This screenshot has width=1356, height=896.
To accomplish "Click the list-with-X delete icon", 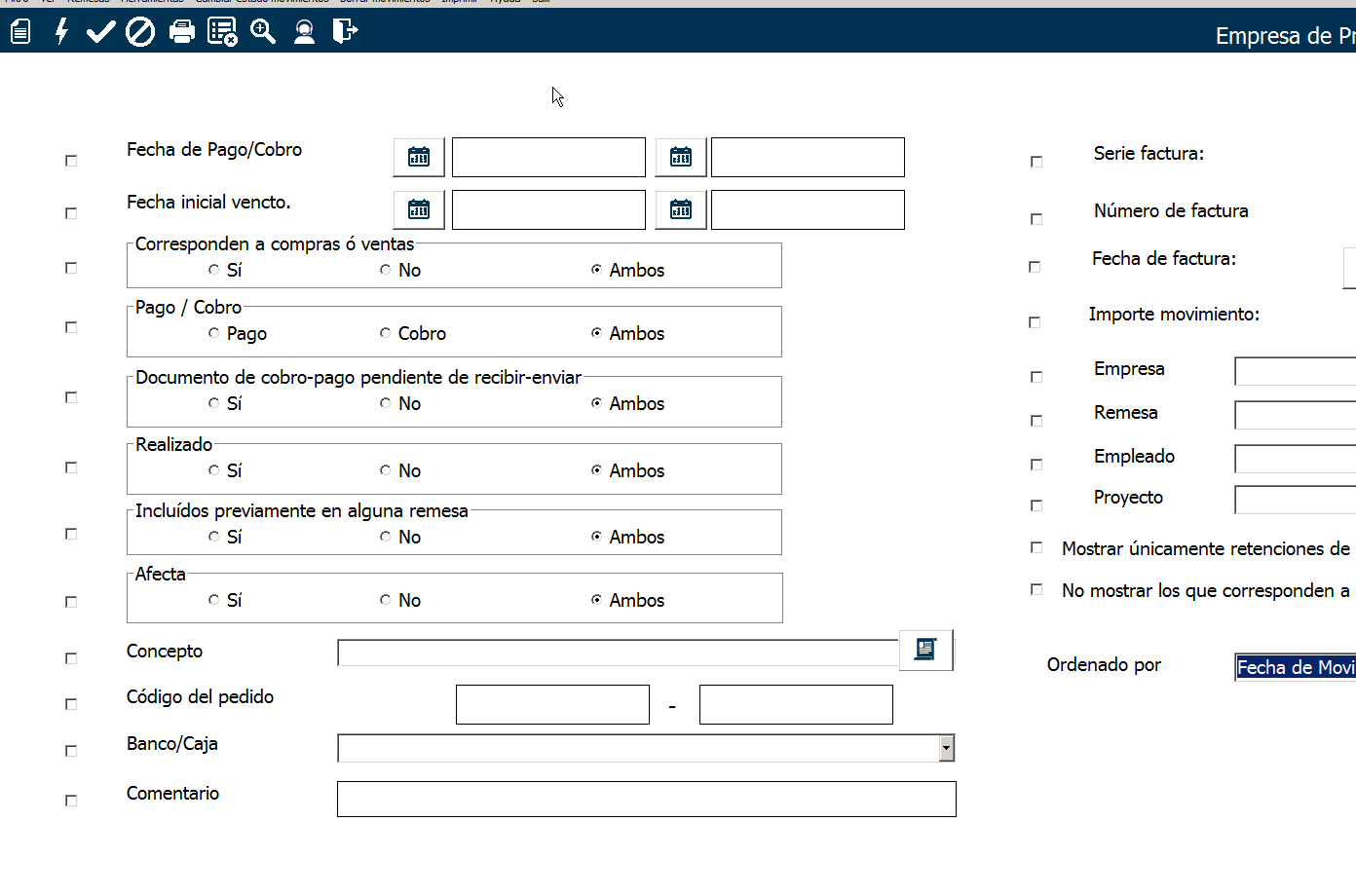I will [x=222, y=32].
